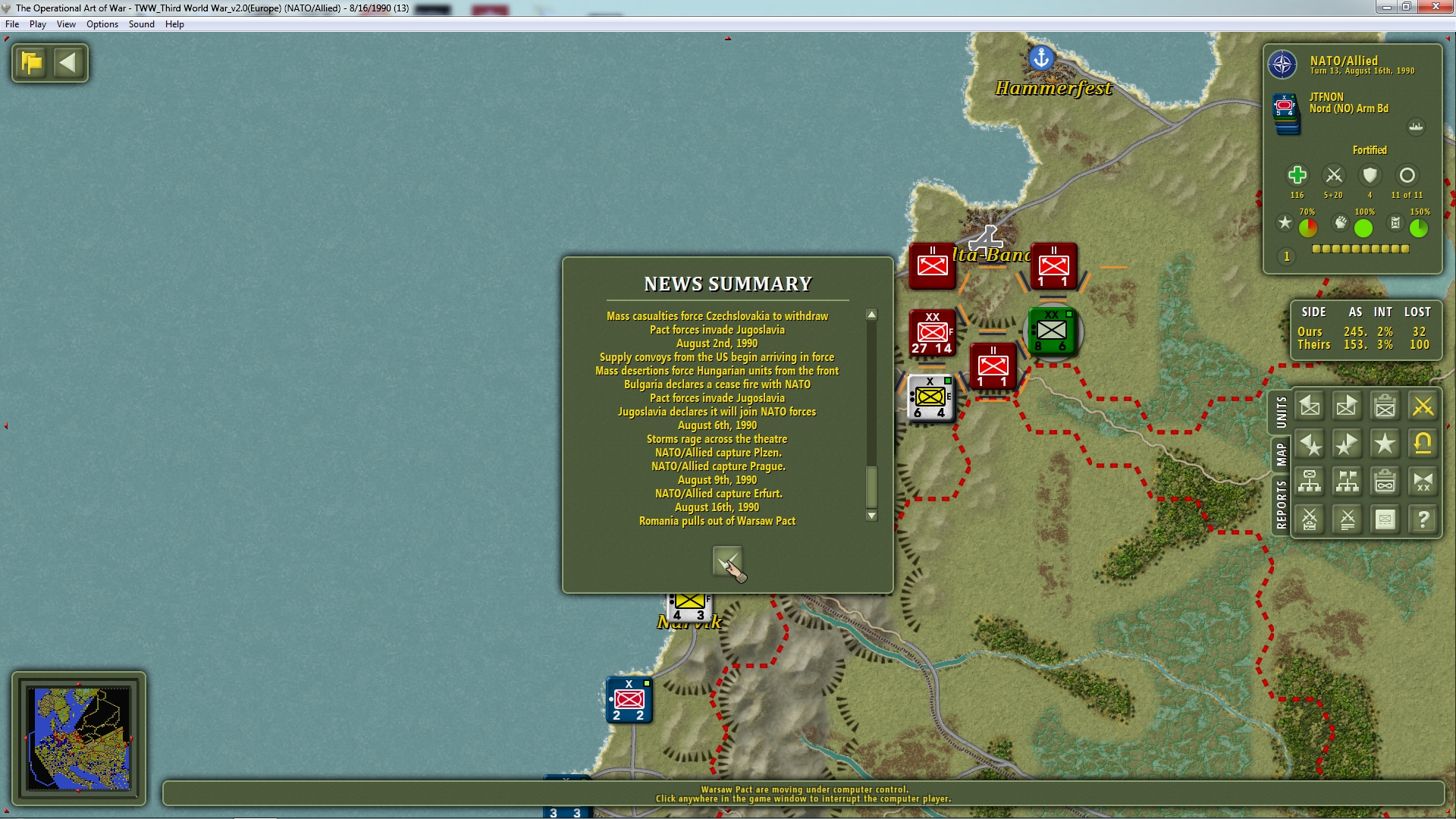Select the white 6-4 unit counter
The height and width of the screenshot is (819, 1456).
tap(930, 397)
